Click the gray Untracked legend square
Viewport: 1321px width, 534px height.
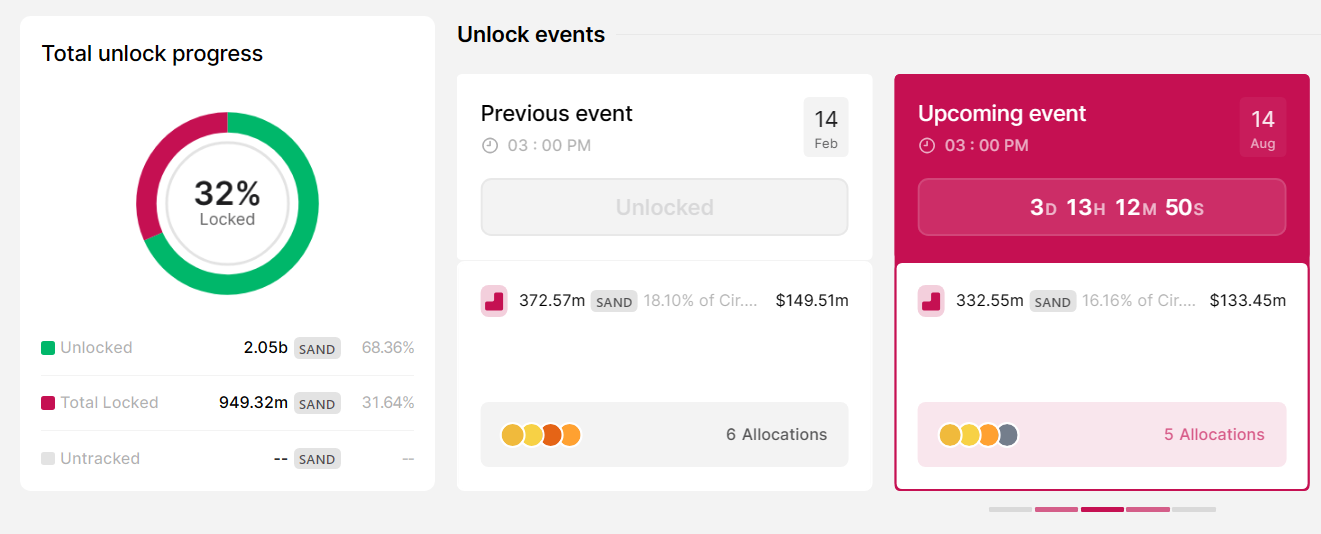click(x=48, y=459)
